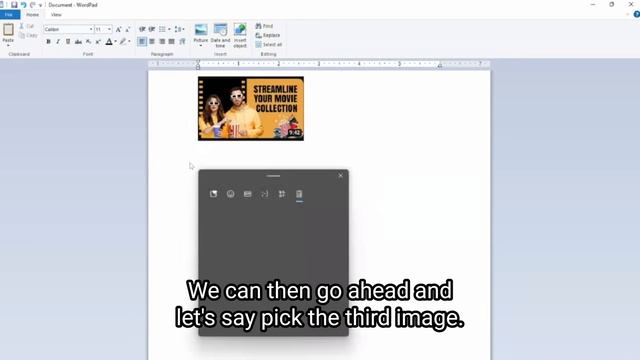Viewport: 640px width, 360px height.
Task: Align text right
Action: 162,42
